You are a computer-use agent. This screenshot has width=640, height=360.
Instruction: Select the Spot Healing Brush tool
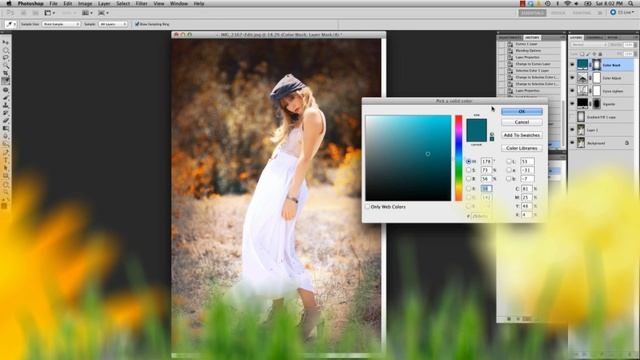pos(6,90)
